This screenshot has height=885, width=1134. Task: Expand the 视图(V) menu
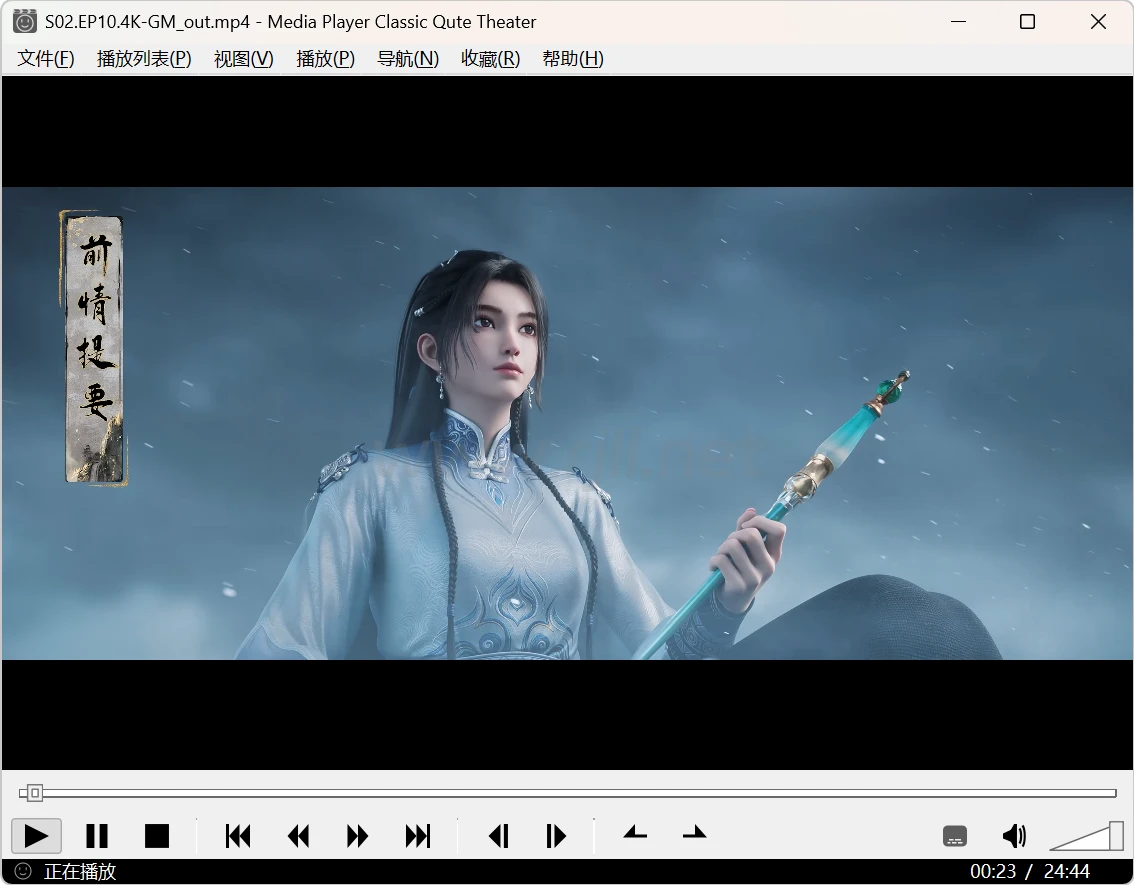pos(243,59)
